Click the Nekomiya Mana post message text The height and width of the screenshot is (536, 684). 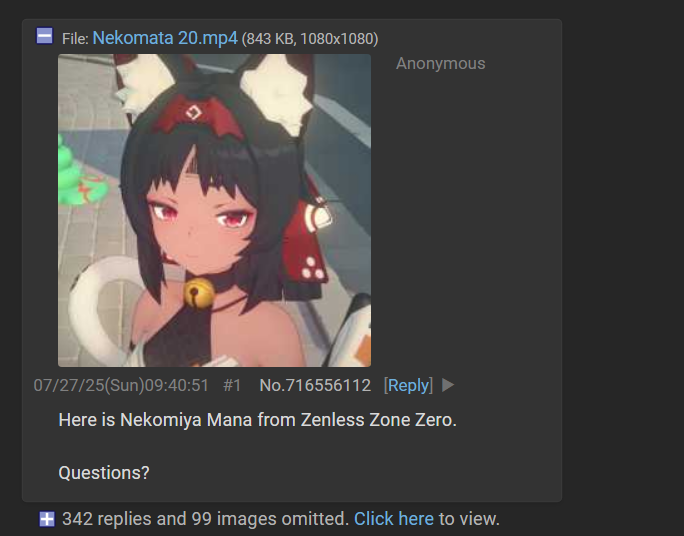coord(257,420)
